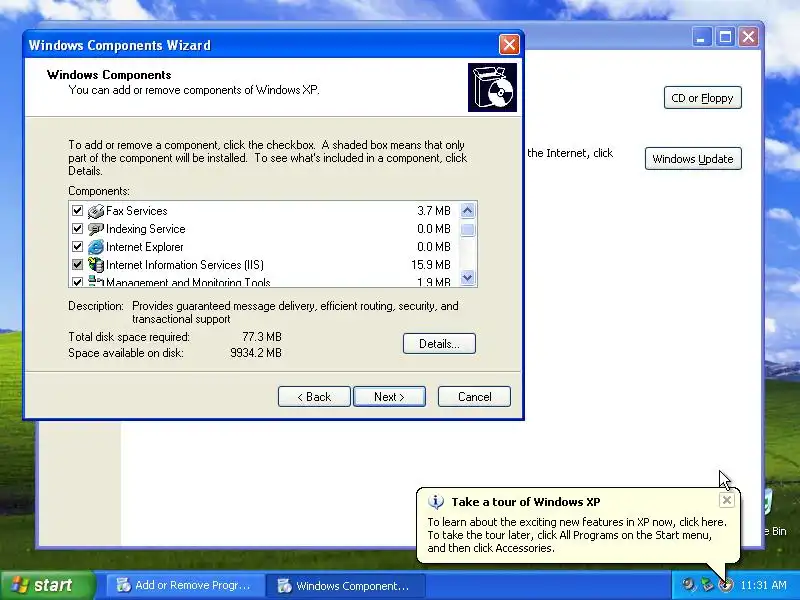The width and height of the screenshot is (800, 600).
Task: Open the Details... button
Action: tap(439, 343)
